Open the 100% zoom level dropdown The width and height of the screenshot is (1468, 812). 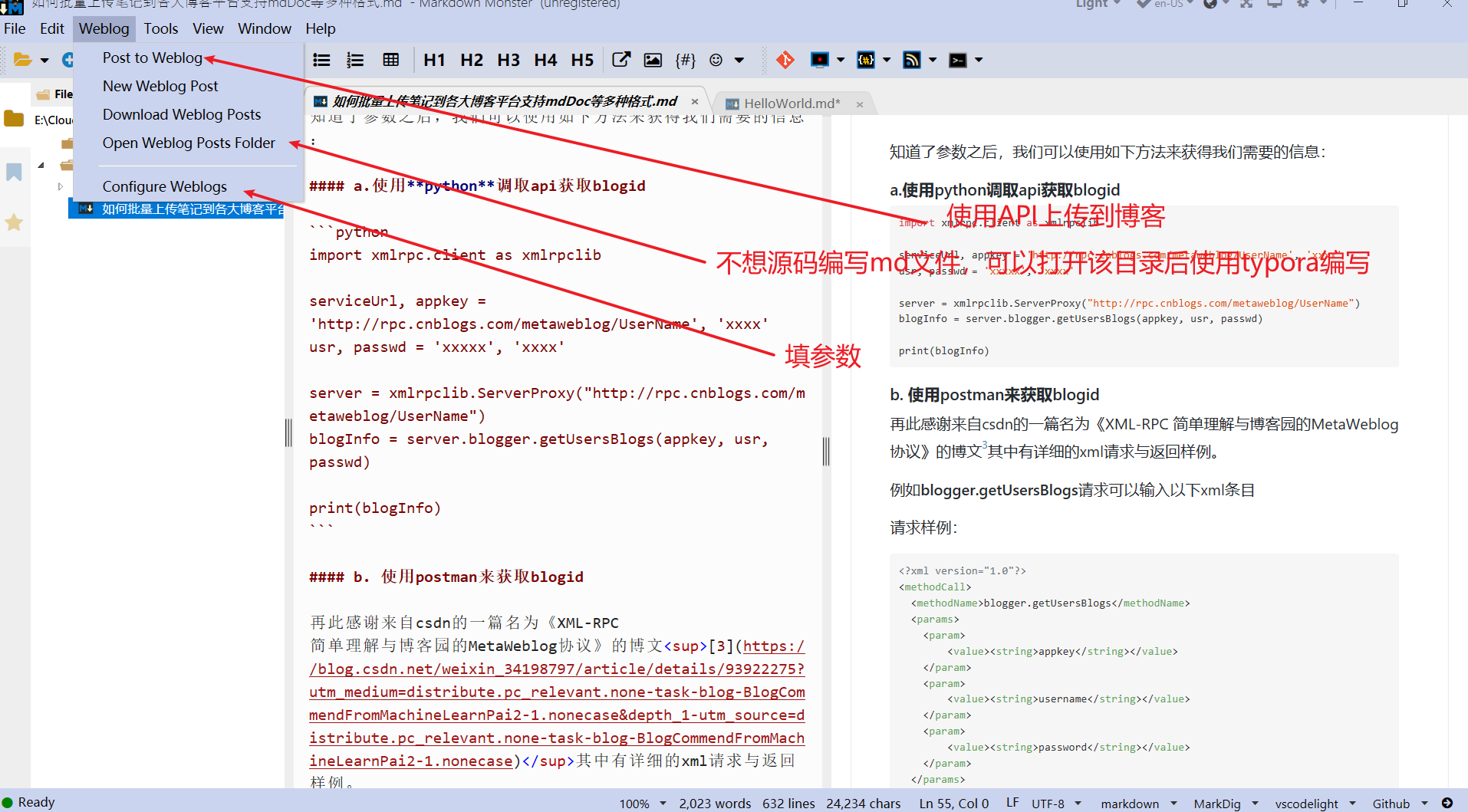[x=642, y=804]
